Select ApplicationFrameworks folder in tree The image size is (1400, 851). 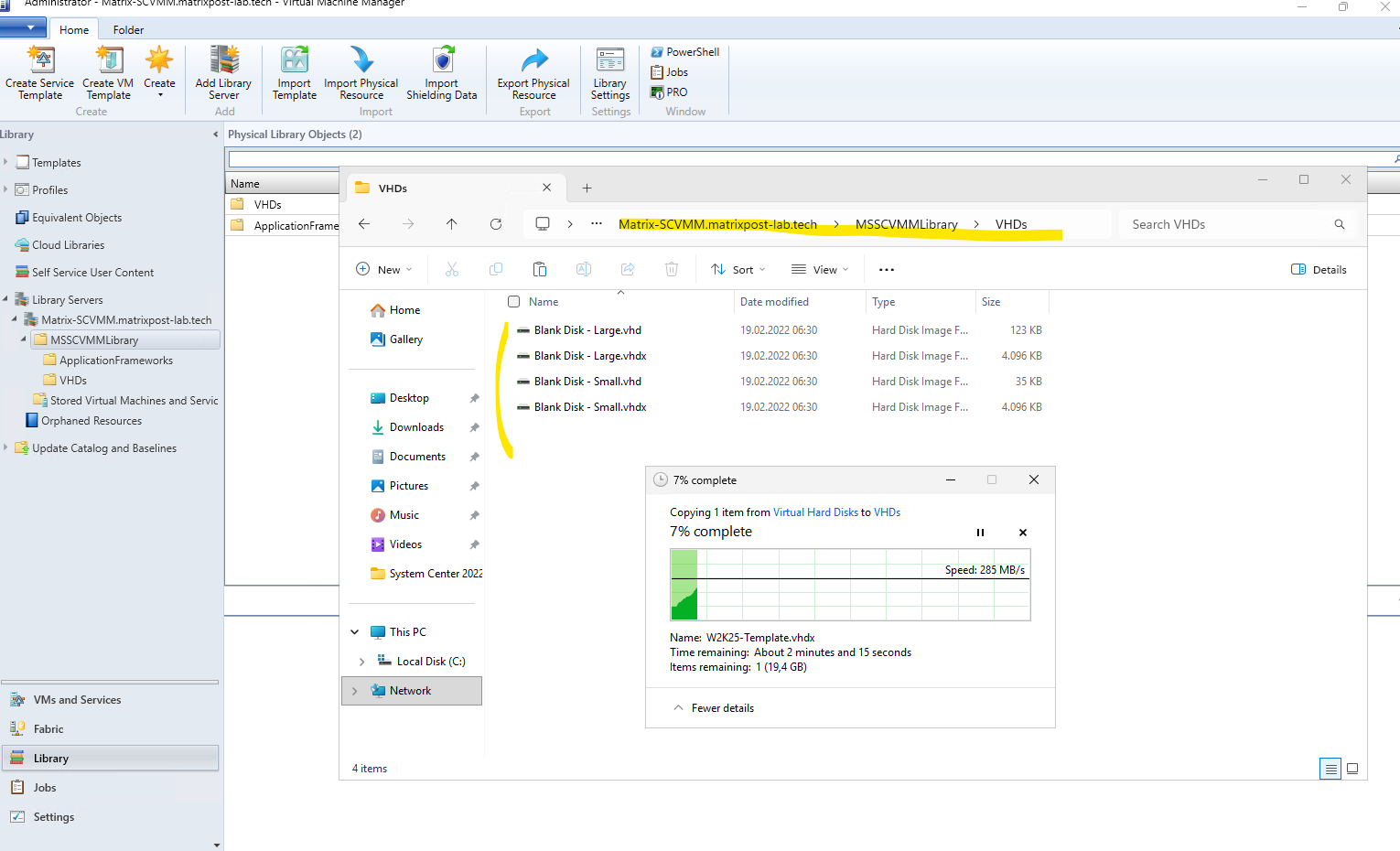(108, 361)
